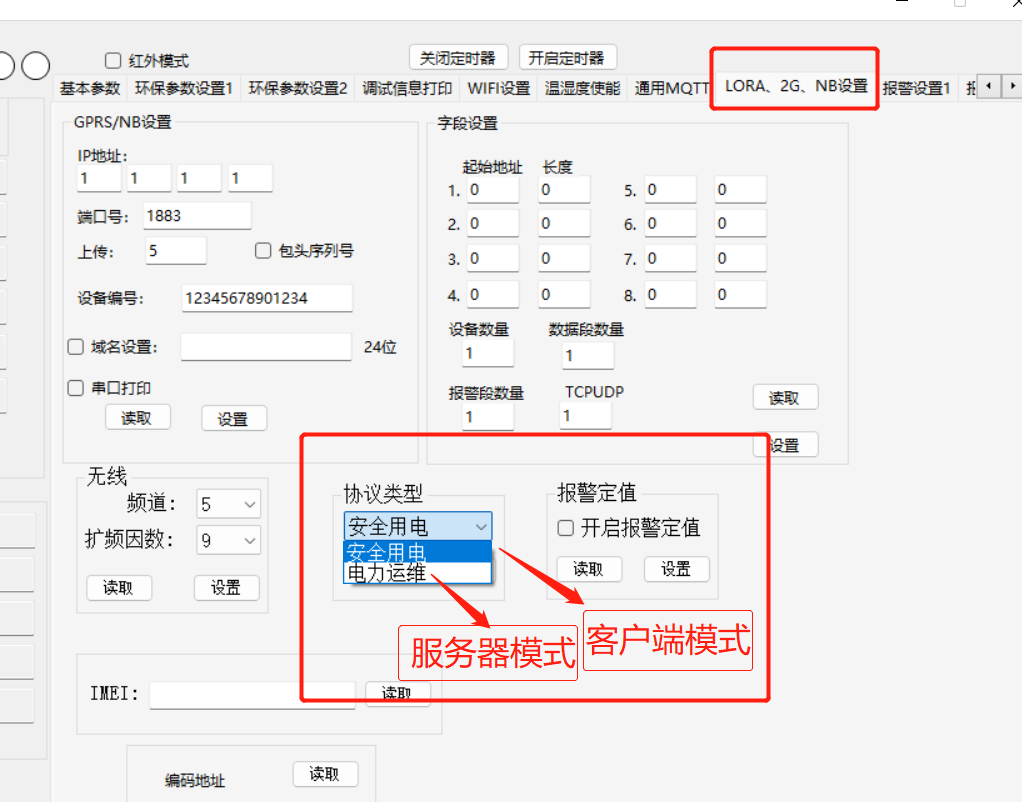Tick the 包头序列号 checkbox

click(264, 250)
